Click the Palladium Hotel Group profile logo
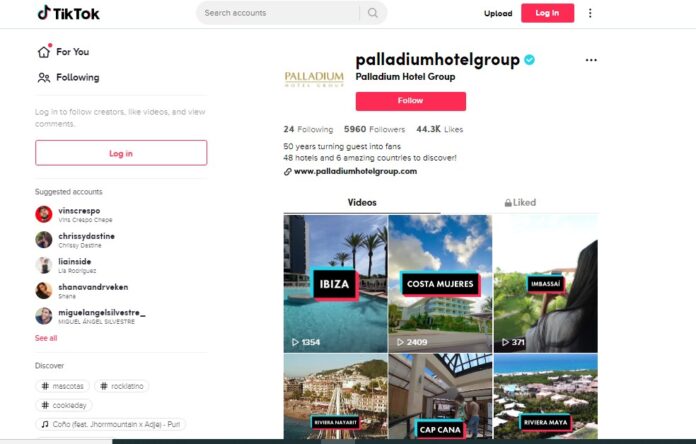The image size is (696, 444). point(314,79)
